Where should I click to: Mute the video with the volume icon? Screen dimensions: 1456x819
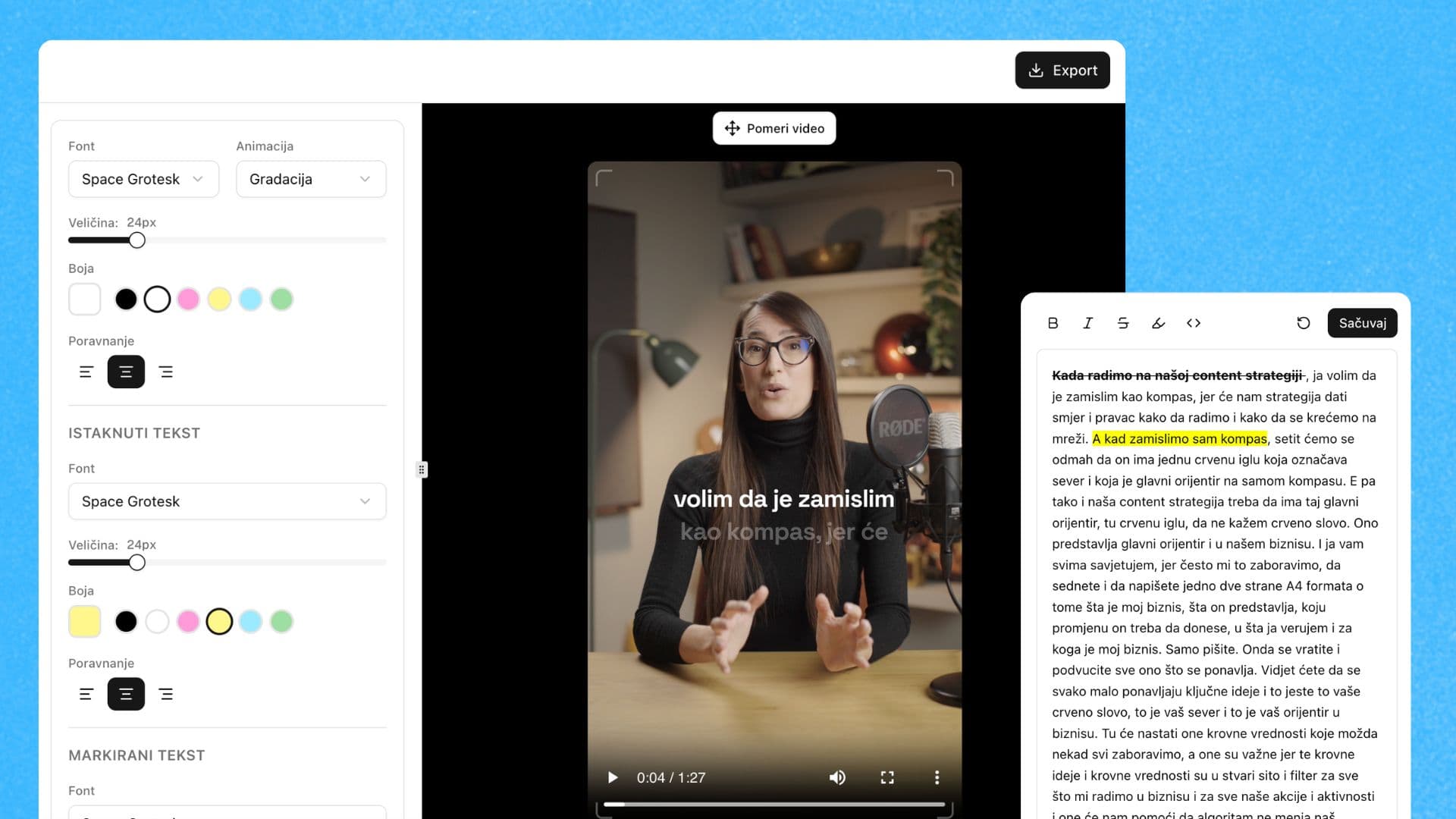(x=837, y=777)
